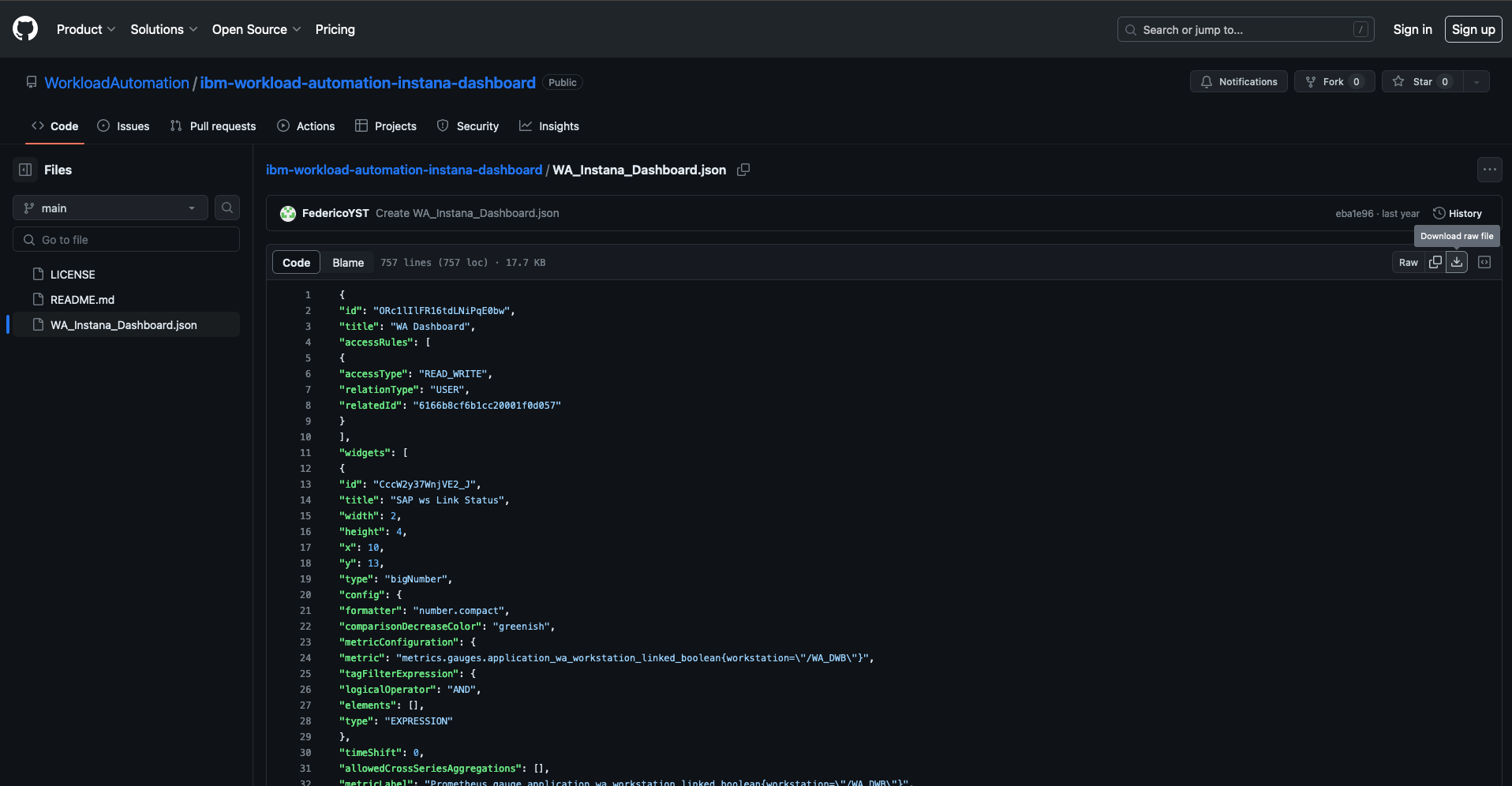Focus the Search or jump to field

(x=1246, y=29)
